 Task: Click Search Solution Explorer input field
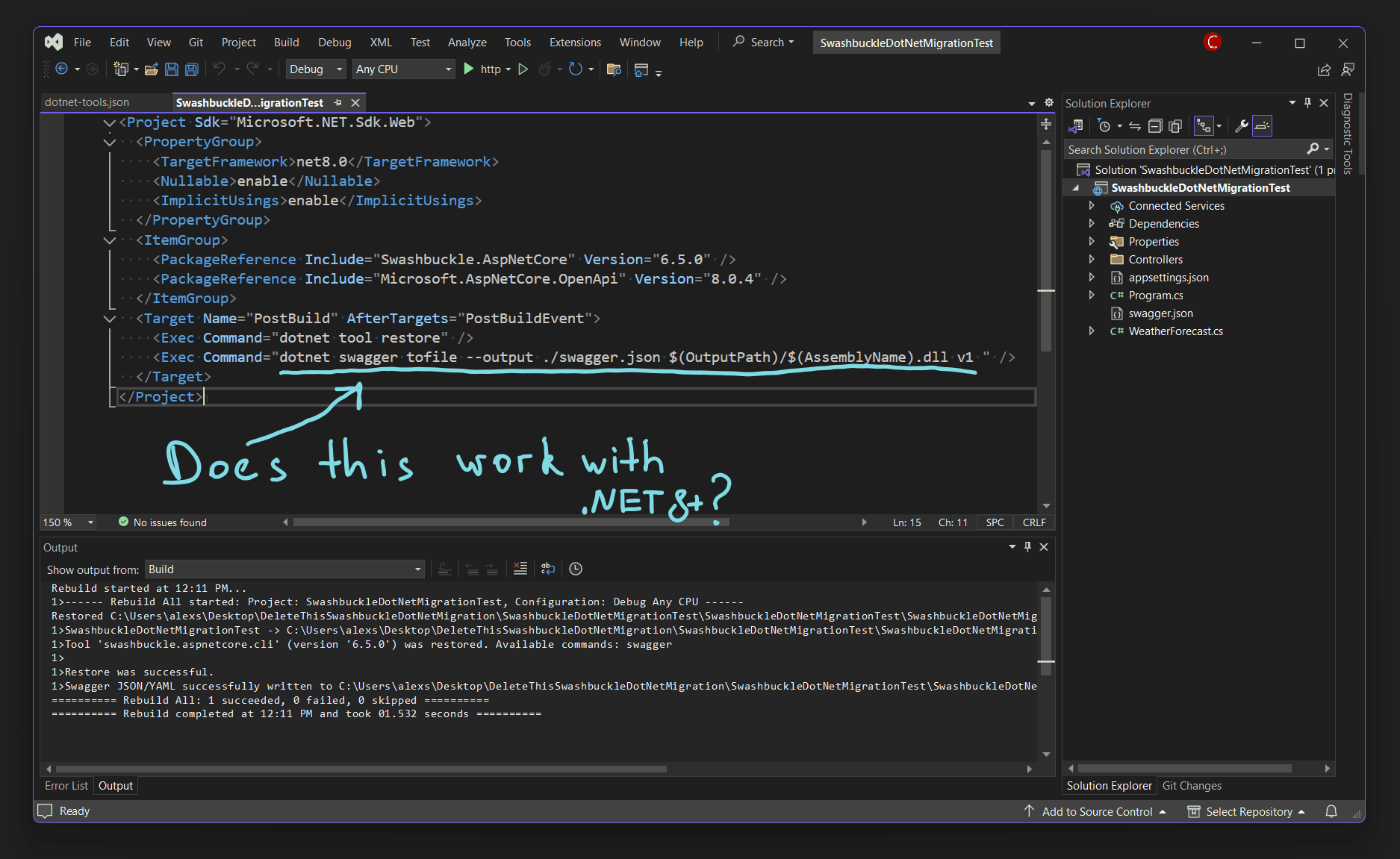coord(1186,149)
